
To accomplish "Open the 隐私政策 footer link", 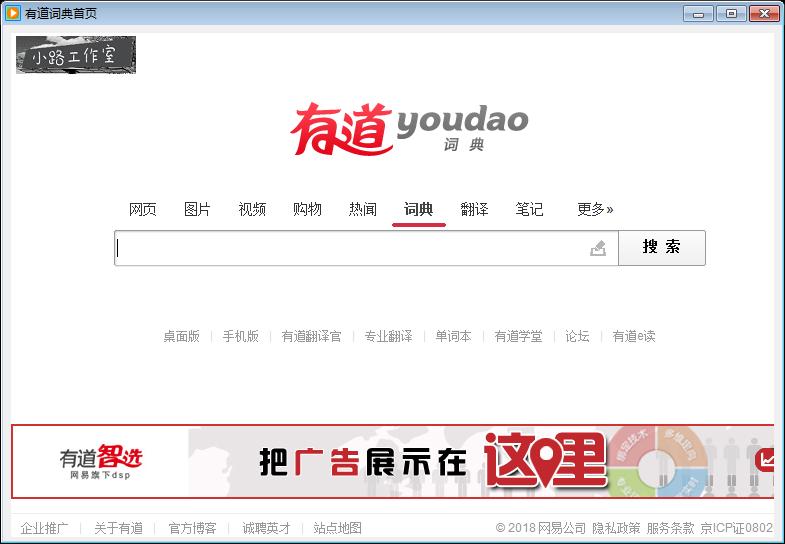I will pyautogui.click(x=616, y=528).
